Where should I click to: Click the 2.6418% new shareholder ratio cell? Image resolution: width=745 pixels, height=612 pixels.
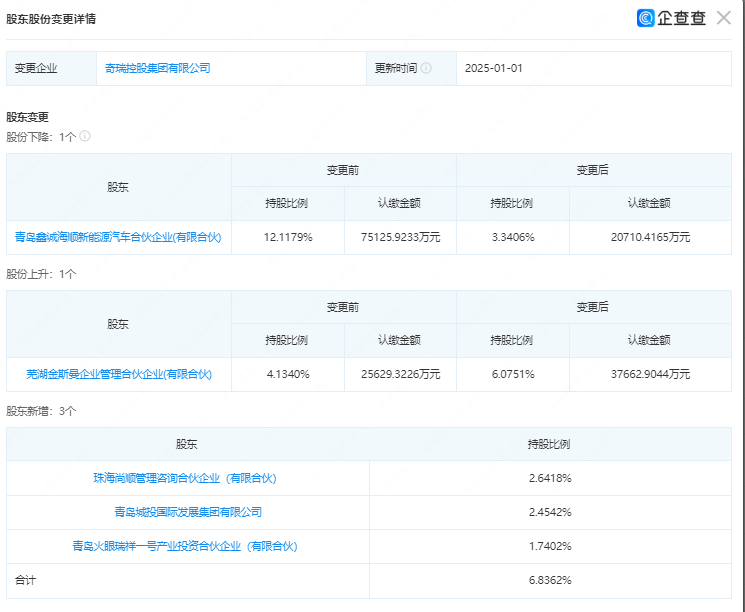(x=550, y=478)
